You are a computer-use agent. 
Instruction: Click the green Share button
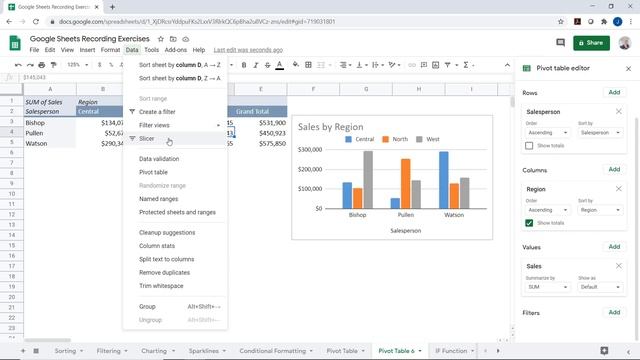tap(591, 43)
